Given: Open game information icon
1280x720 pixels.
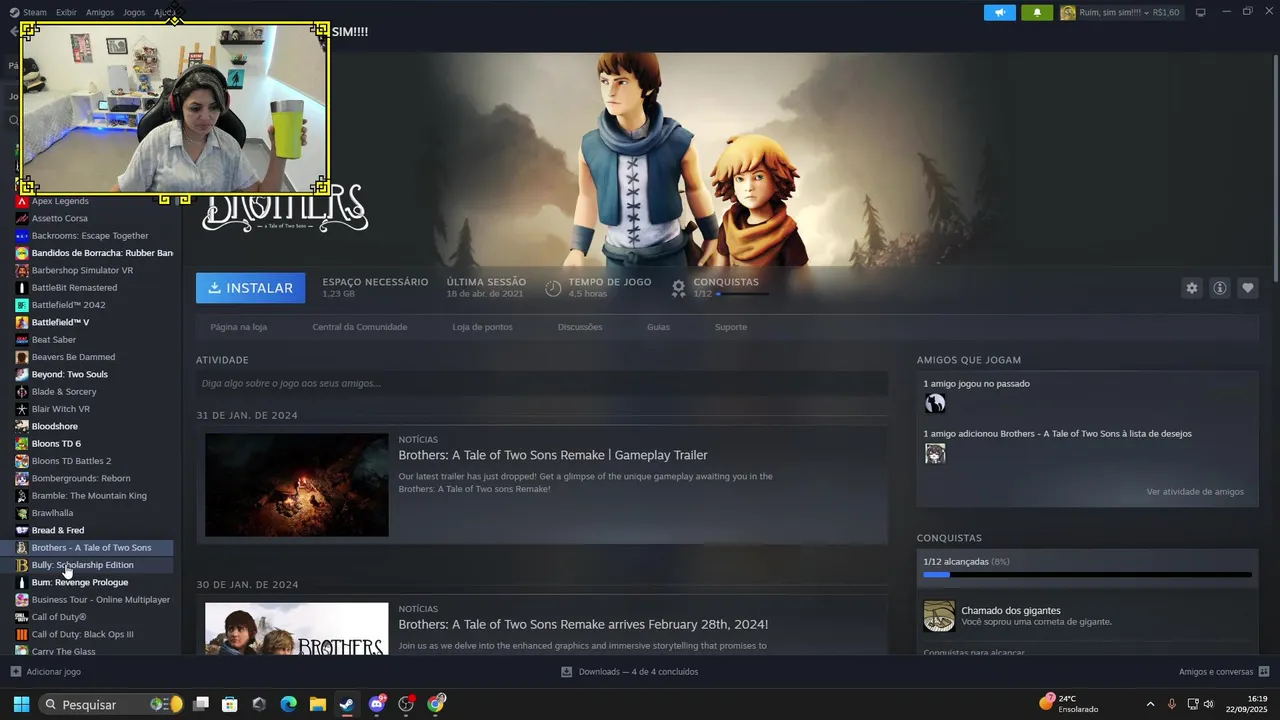Looking at the screenshot, I should [1219, 288].
